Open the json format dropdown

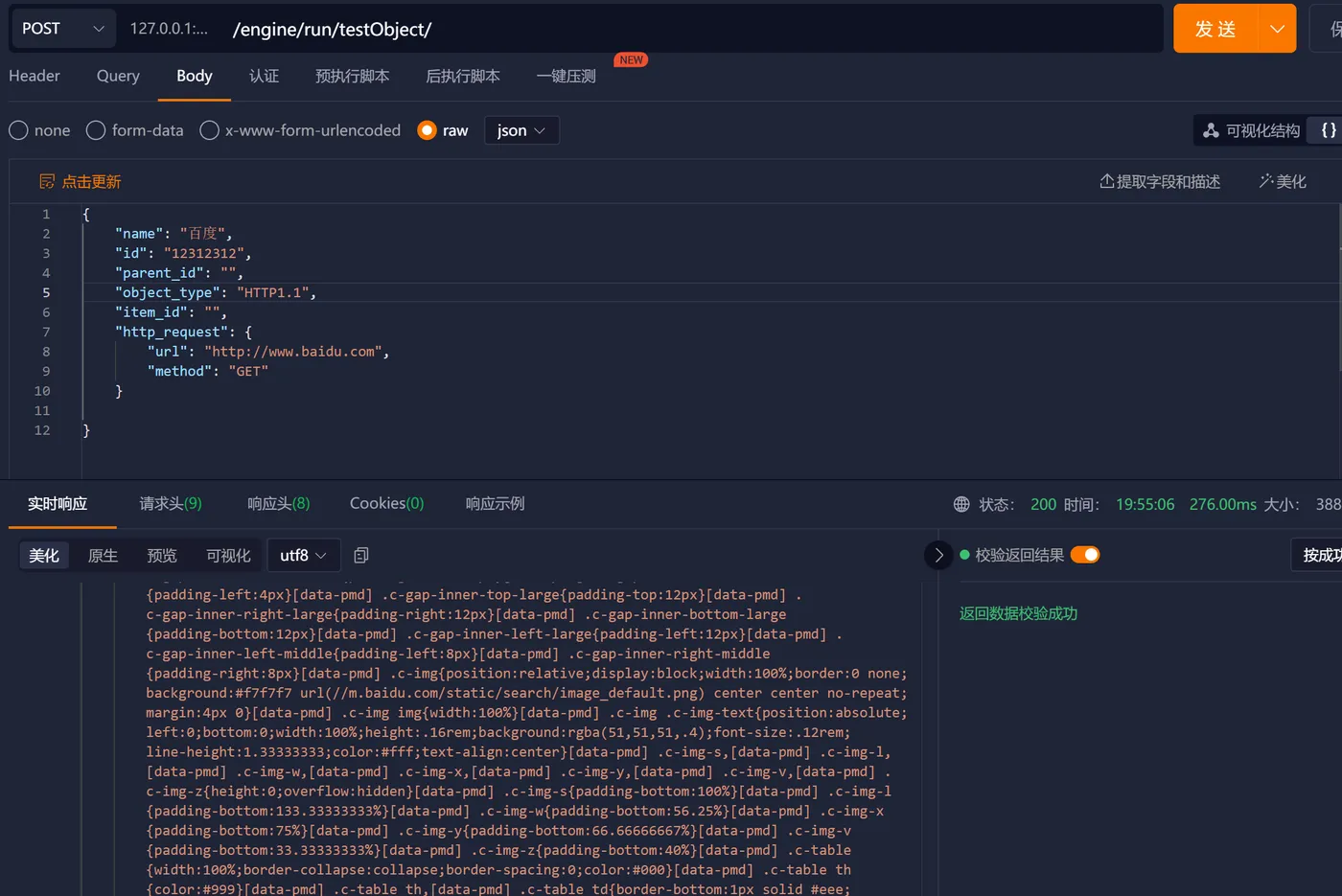click(521, 130)
